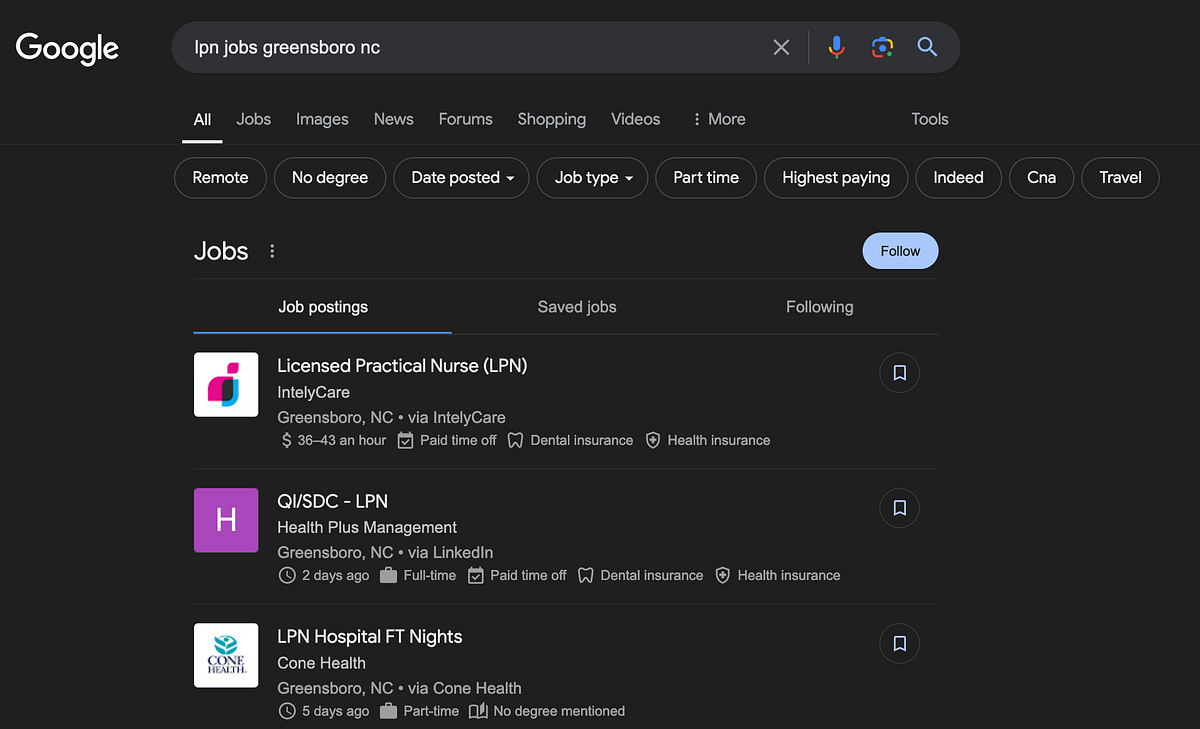Switch to the Saved jobs tab

(x=577, y=307)
